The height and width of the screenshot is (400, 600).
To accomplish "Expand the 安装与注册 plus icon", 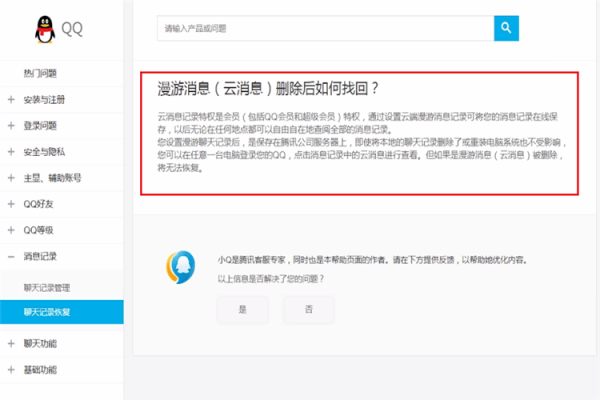I will [x=11, y=100].
